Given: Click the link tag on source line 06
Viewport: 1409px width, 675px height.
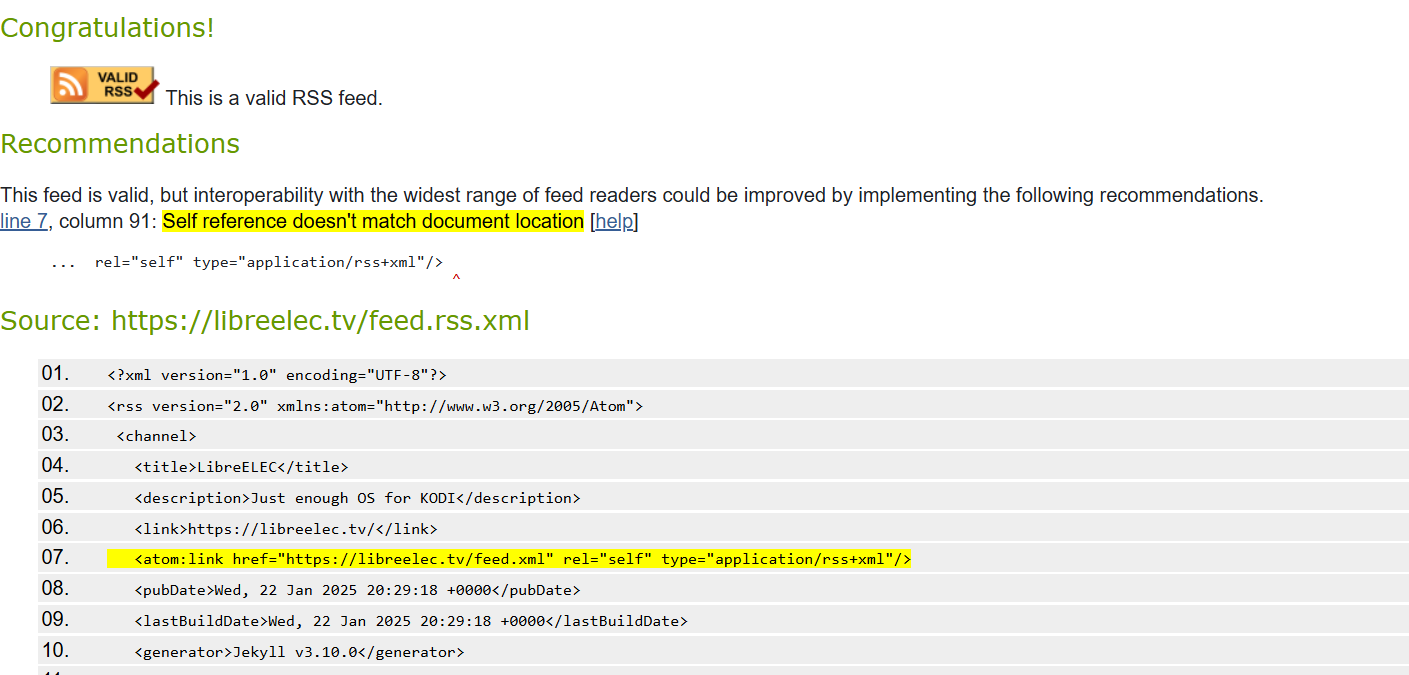Looking at the screenshot, I should pyautogui.click(x=286, y=529).
